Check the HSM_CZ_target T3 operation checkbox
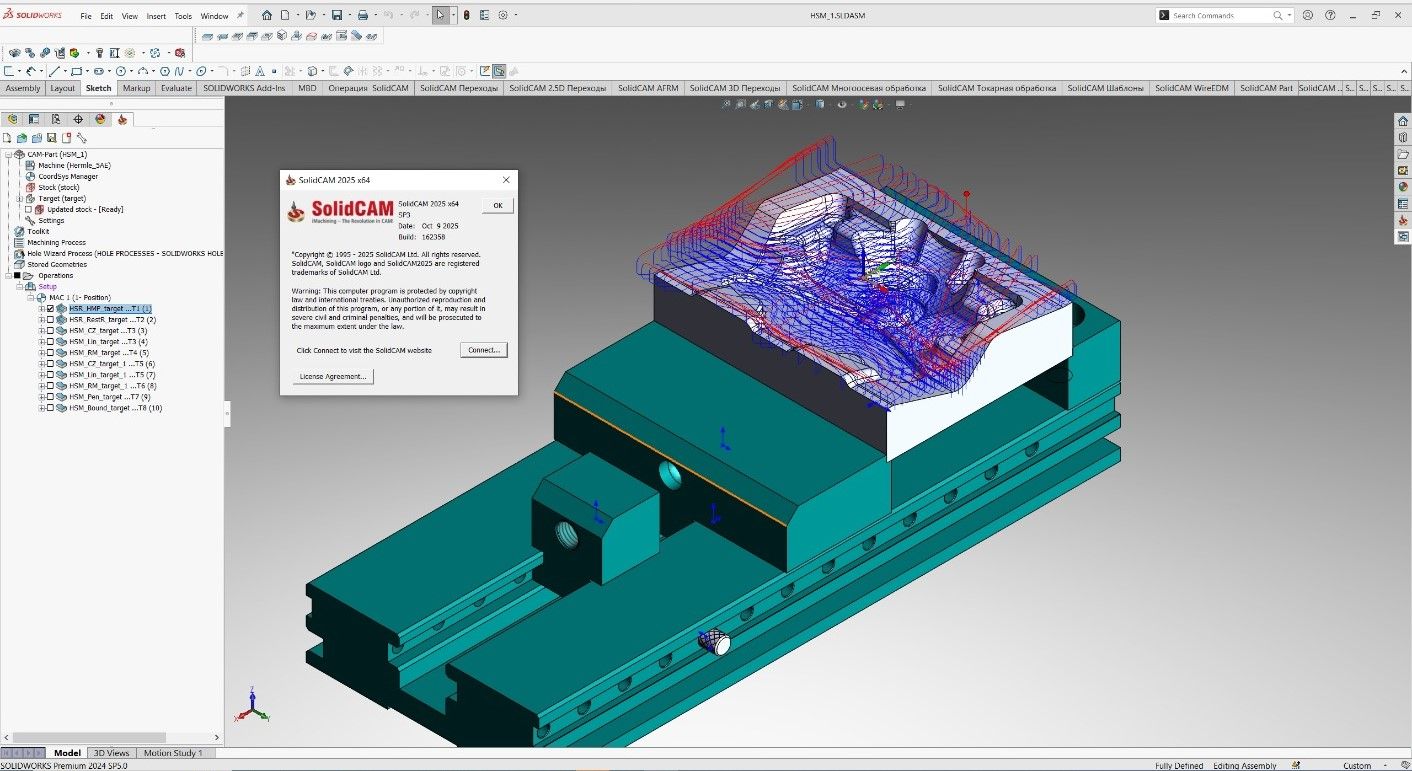Image resolution: width=1412 pixels, height=771 pixels. [x=51, y=330]
